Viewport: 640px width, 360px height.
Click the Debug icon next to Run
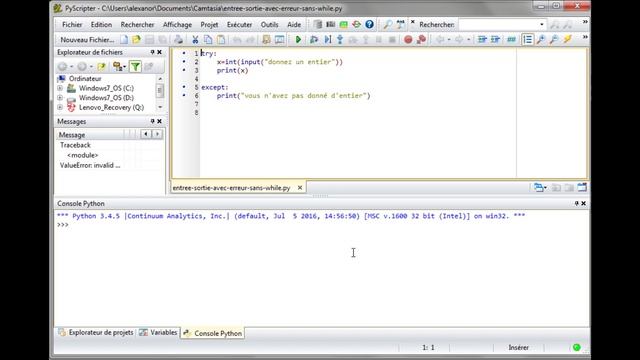pos(314,40)
